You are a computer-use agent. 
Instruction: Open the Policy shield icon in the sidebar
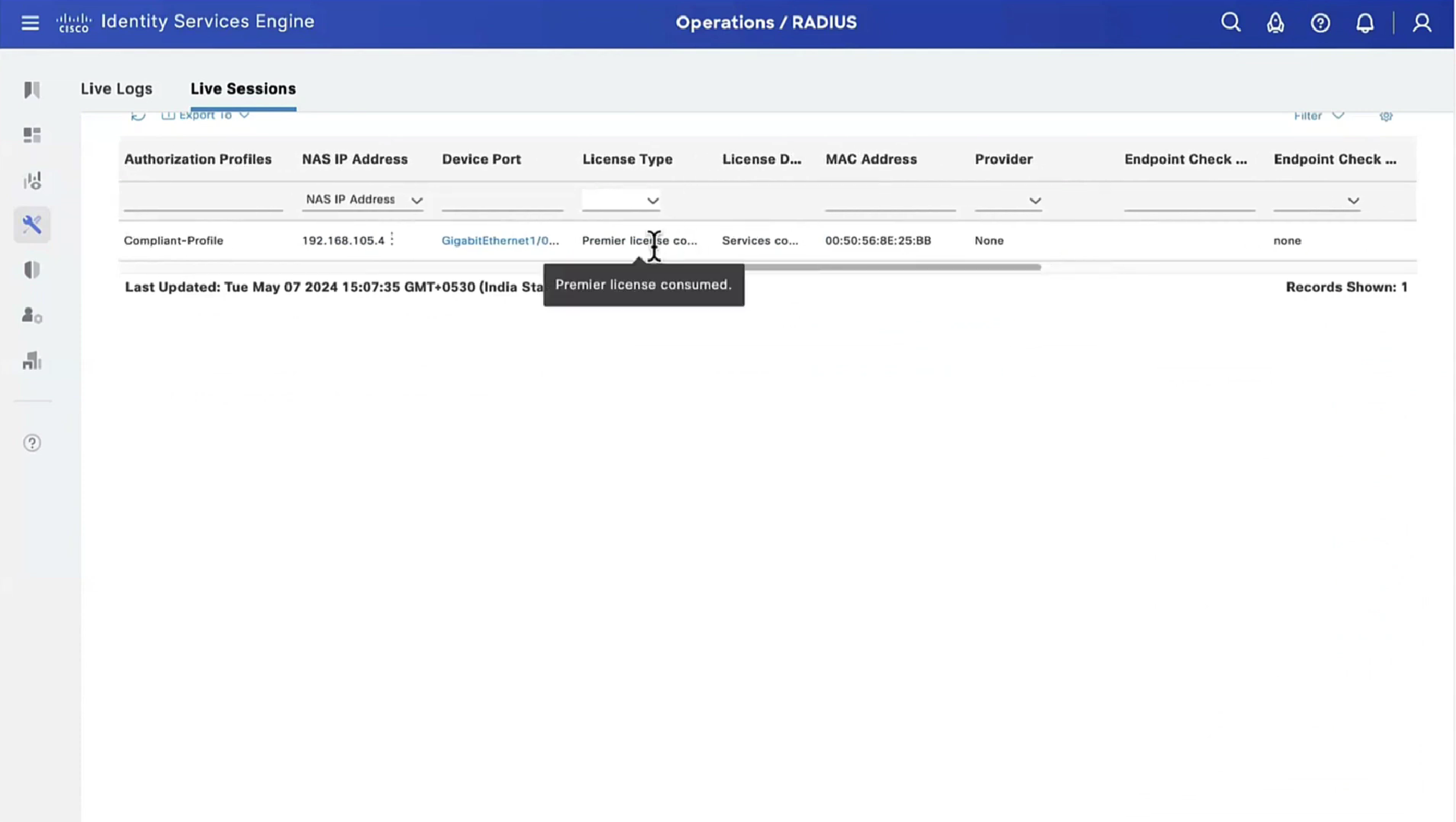pos(32,270)
